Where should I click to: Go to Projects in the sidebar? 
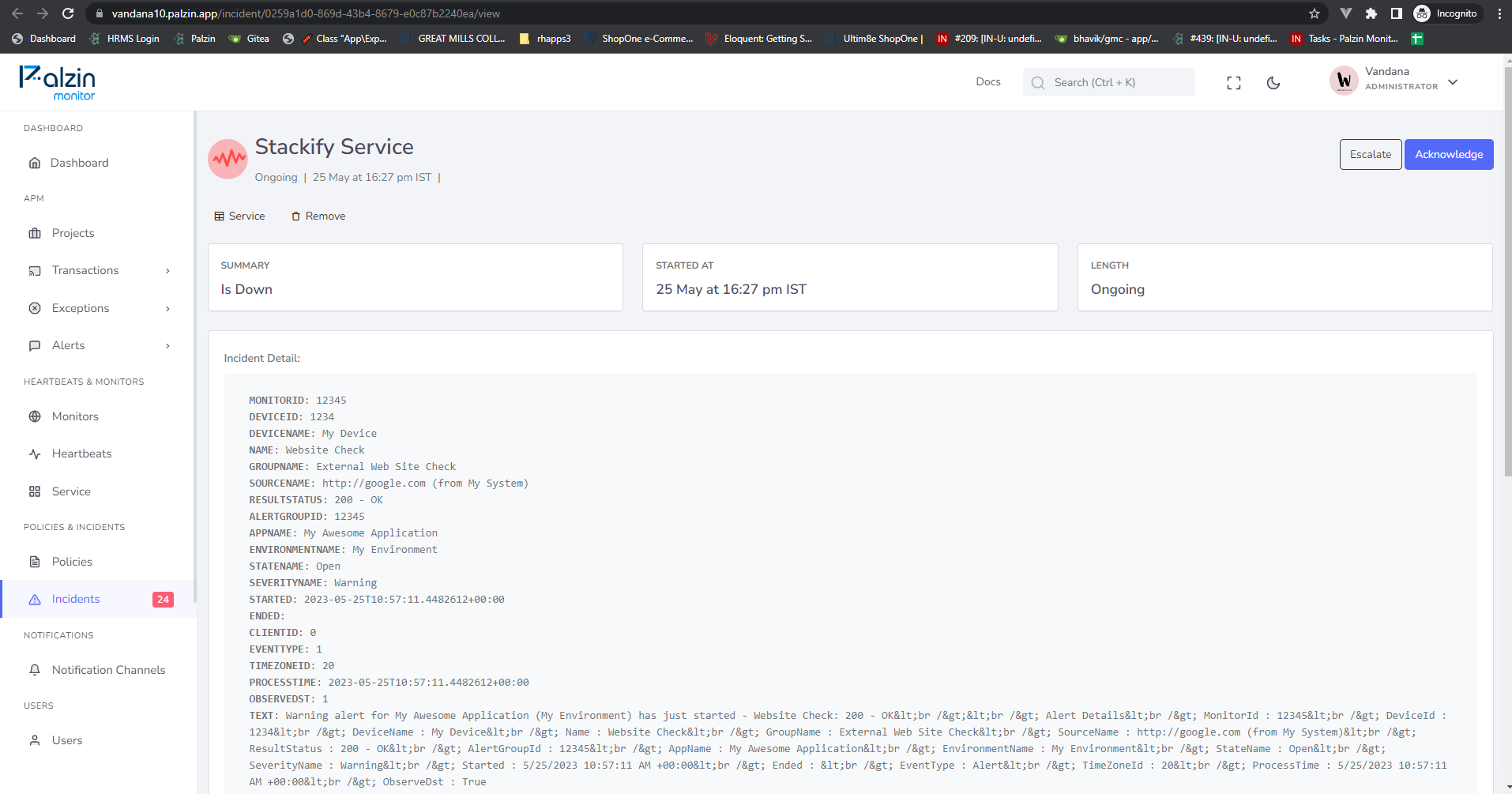73,233
